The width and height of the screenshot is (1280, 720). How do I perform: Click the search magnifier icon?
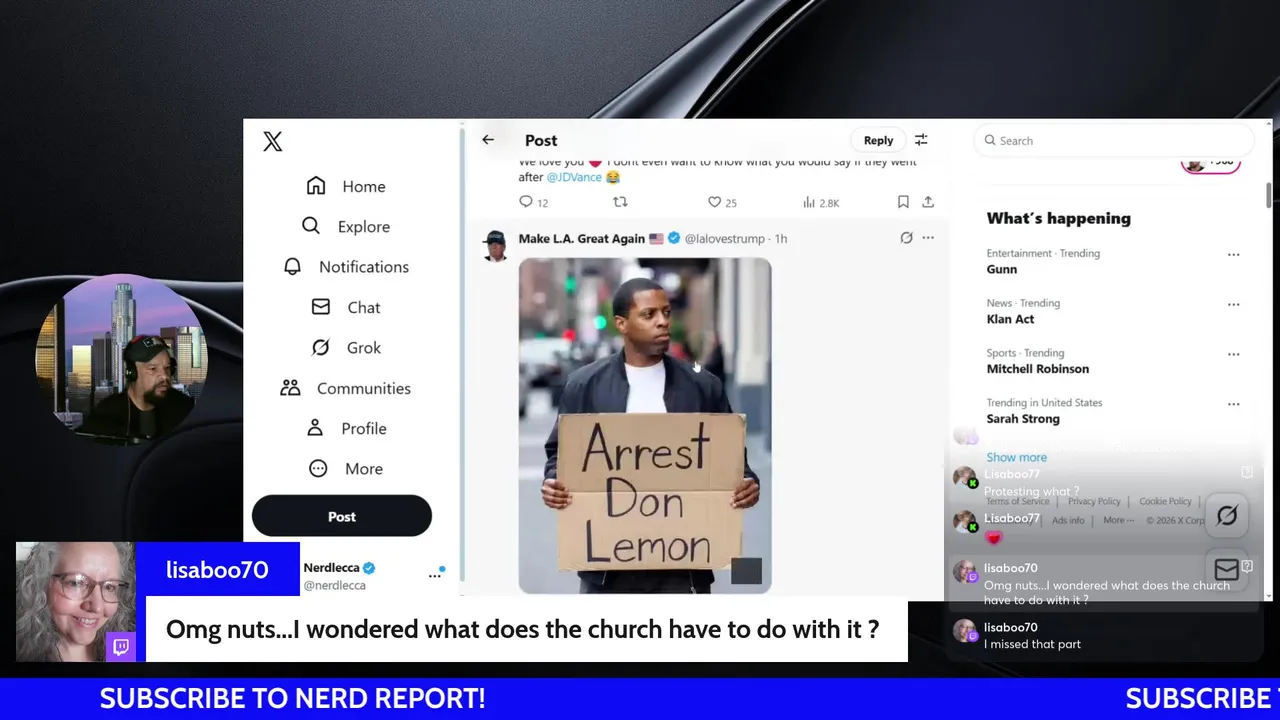(x=990, y=141)
